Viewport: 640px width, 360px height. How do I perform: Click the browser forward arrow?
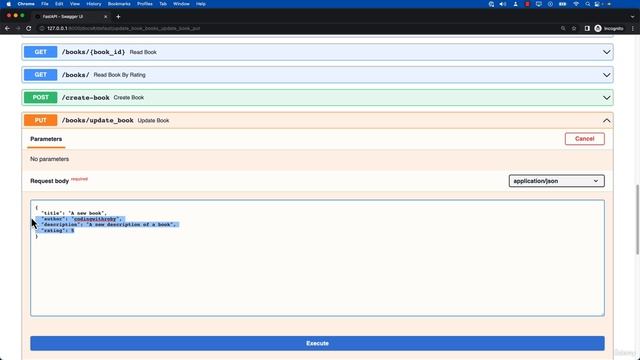[x=18, y=29]
